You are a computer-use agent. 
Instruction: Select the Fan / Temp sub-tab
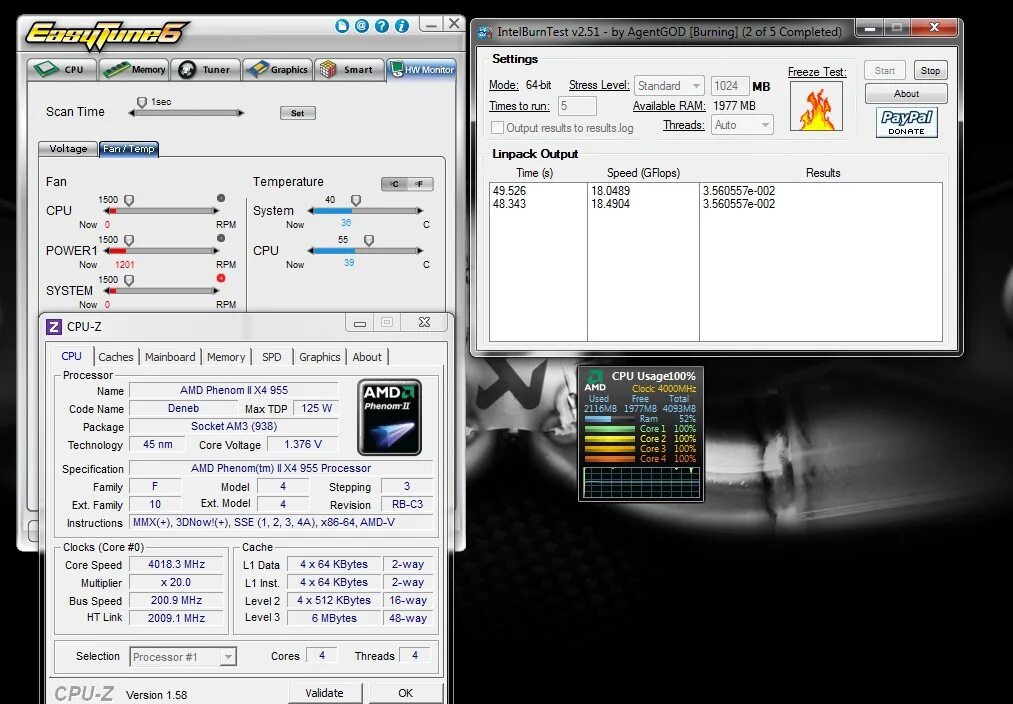point(129,149)
